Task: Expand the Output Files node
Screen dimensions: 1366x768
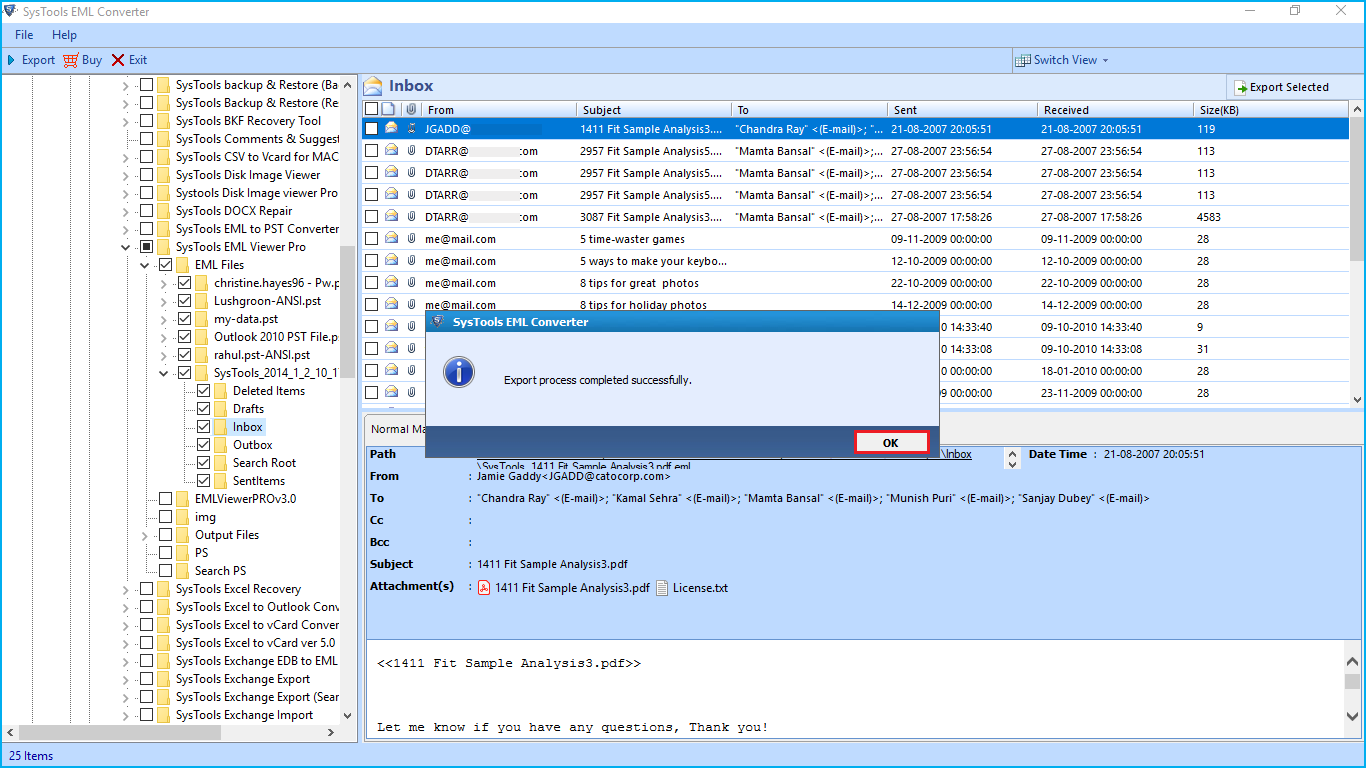Action: click(x=145, y=535)
